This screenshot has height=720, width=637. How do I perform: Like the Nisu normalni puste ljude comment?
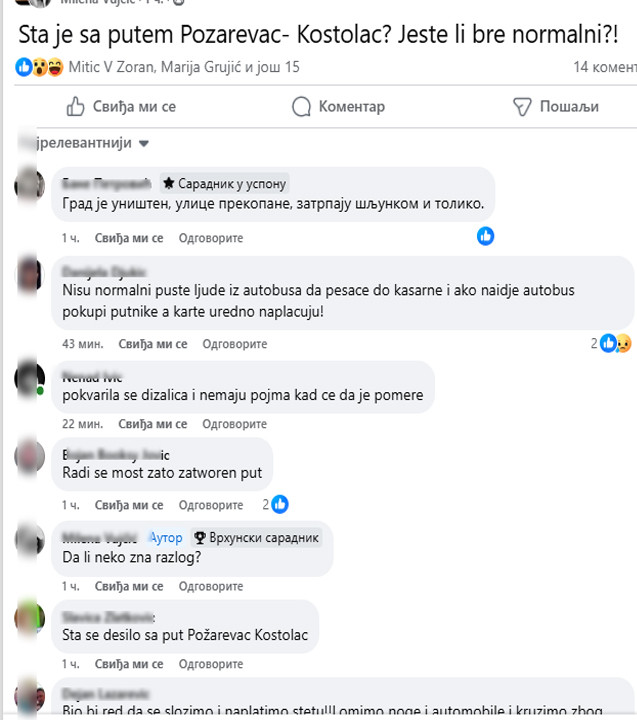click(x=153, y=344)
